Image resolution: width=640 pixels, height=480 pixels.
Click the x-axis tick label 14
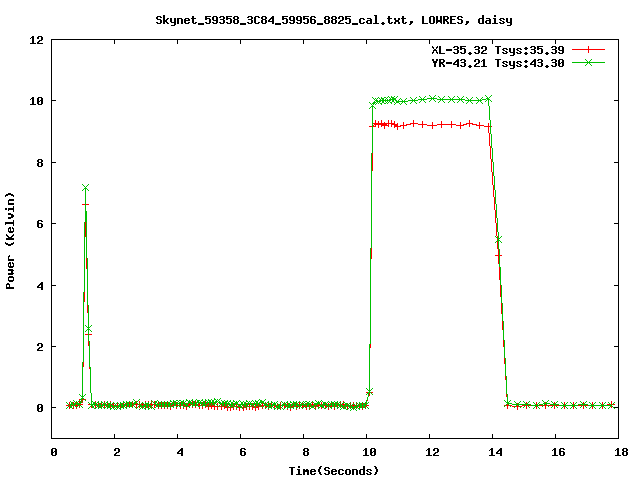tap(495, 452)
